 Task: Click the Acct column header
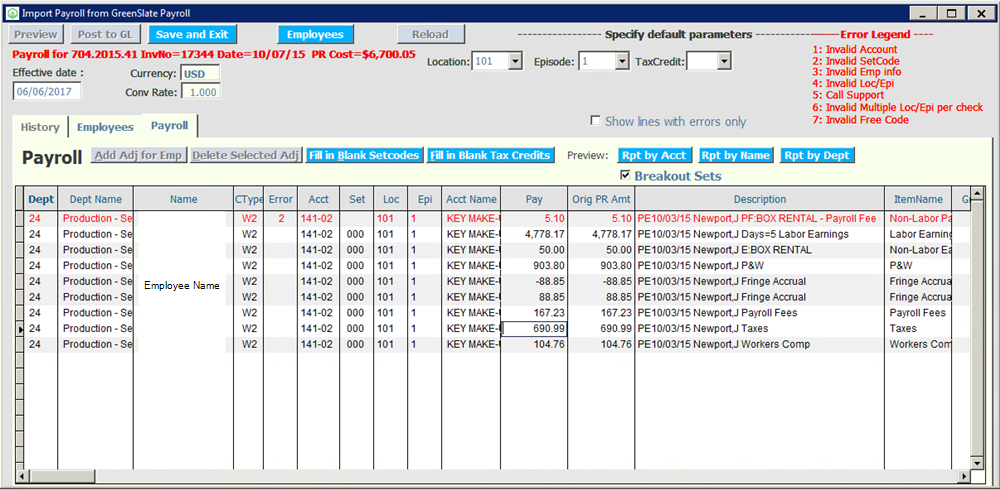(x=318, y=199)
